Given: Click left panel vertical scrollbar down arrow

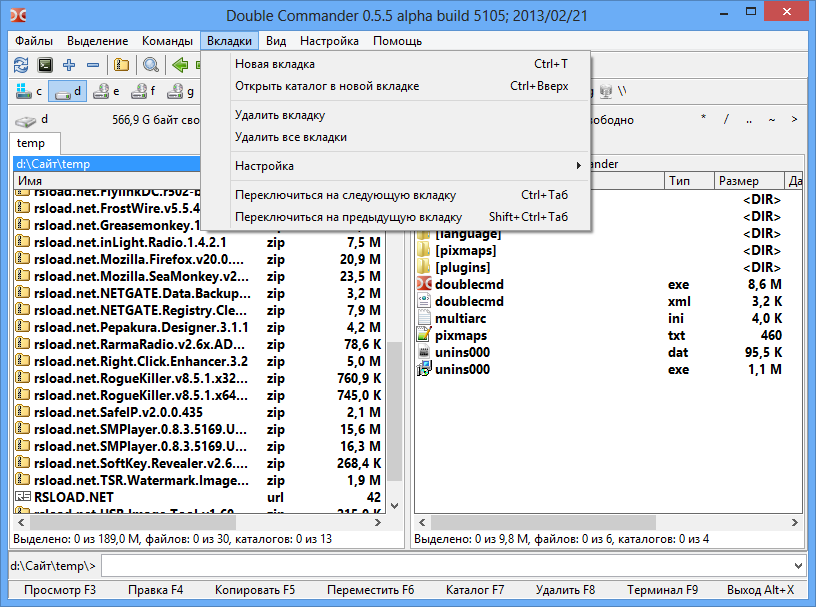Looking at the screenshot, I should [x=394, y=506].
